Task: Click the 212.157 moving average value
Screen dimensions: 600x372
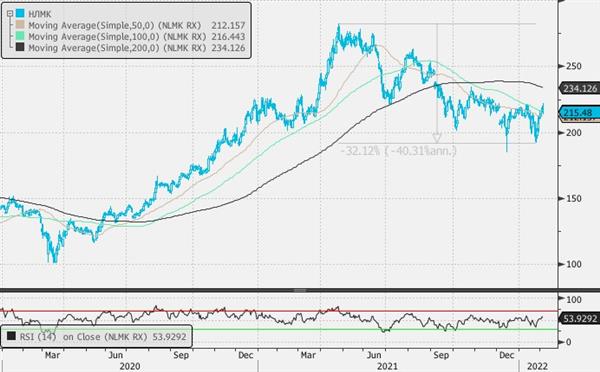Action: pos(228,26)
